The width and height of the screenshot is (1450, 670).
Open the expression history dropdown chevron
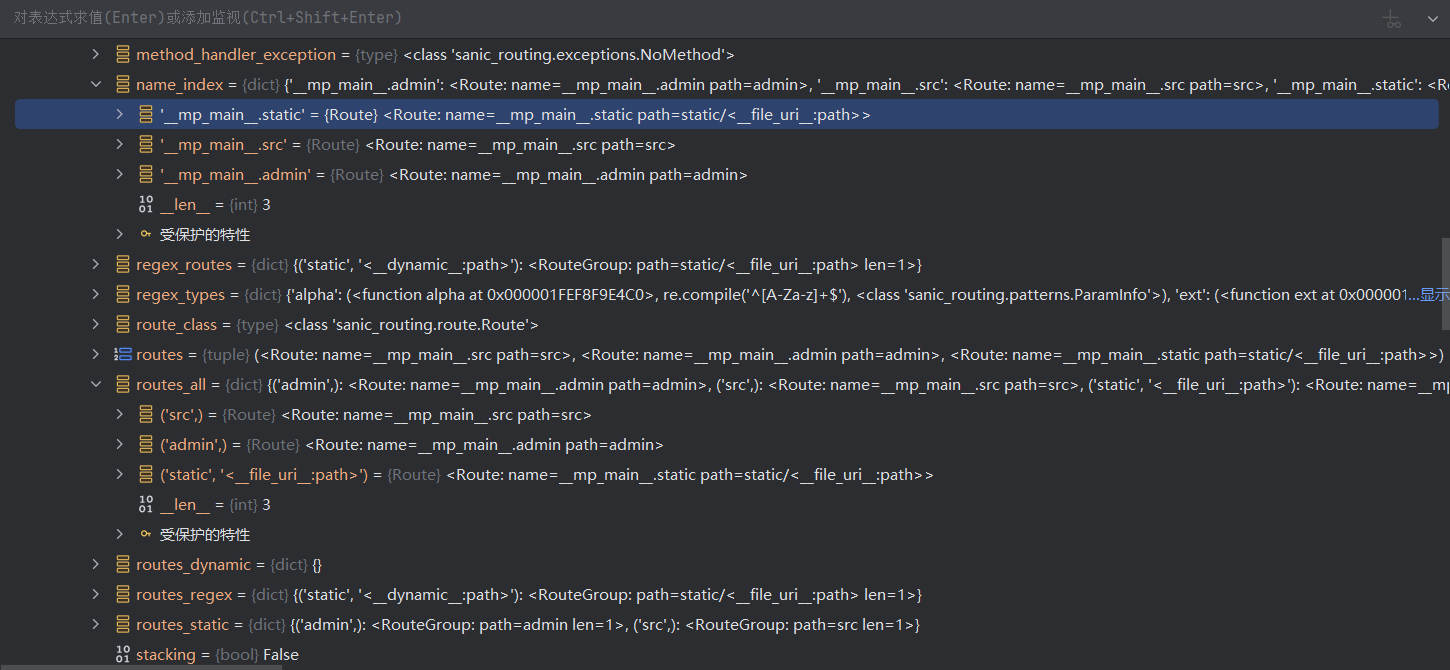point(1432,19)
